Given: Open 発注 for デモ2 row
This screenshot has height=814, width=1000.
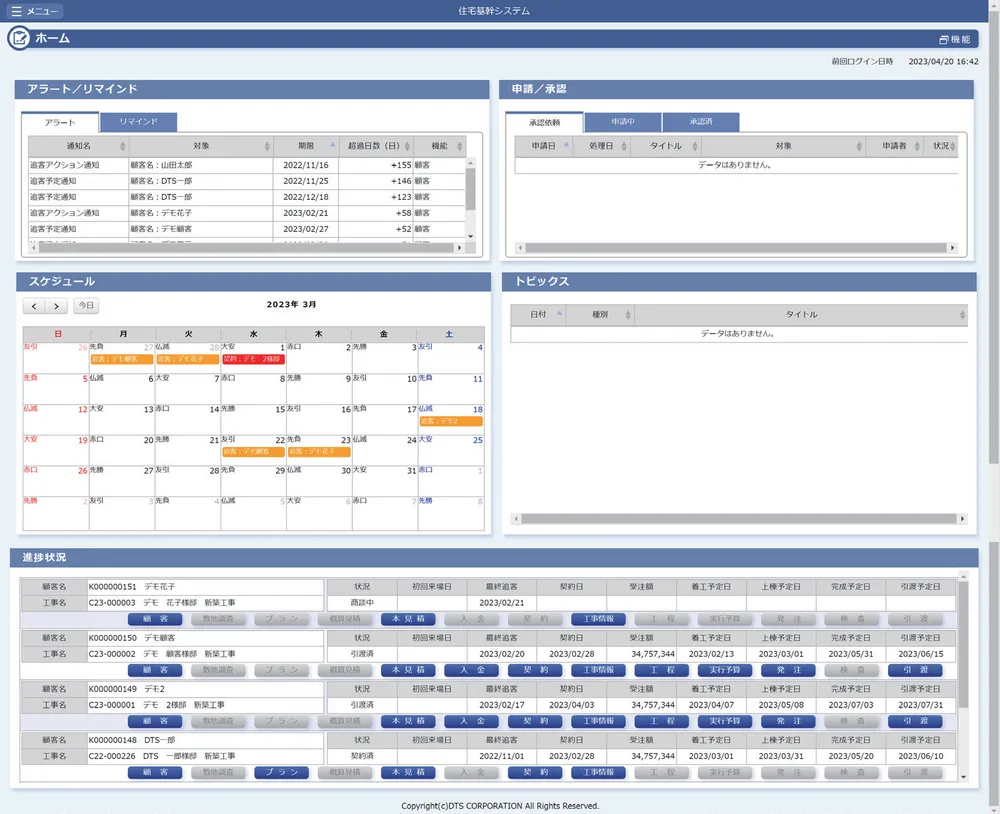Looking at the screenshot, I should (x=788, y=721).
